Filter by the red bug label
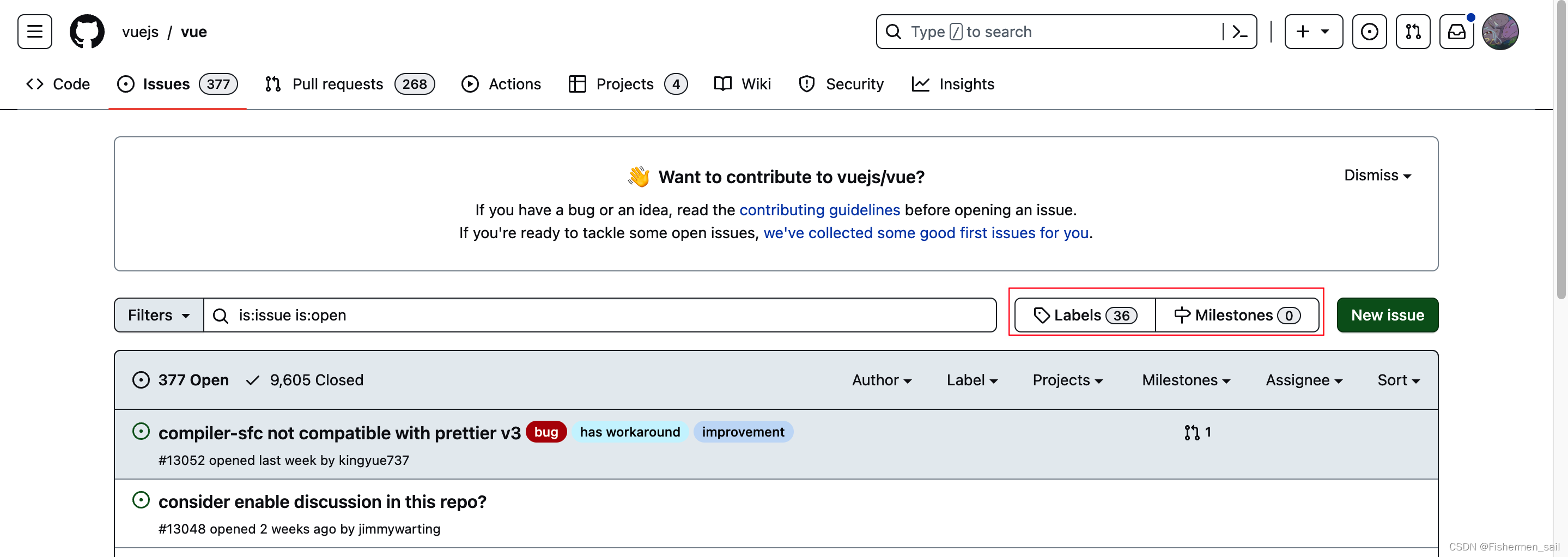This screenshot has height=557, width=1568. tap(546, 432)
